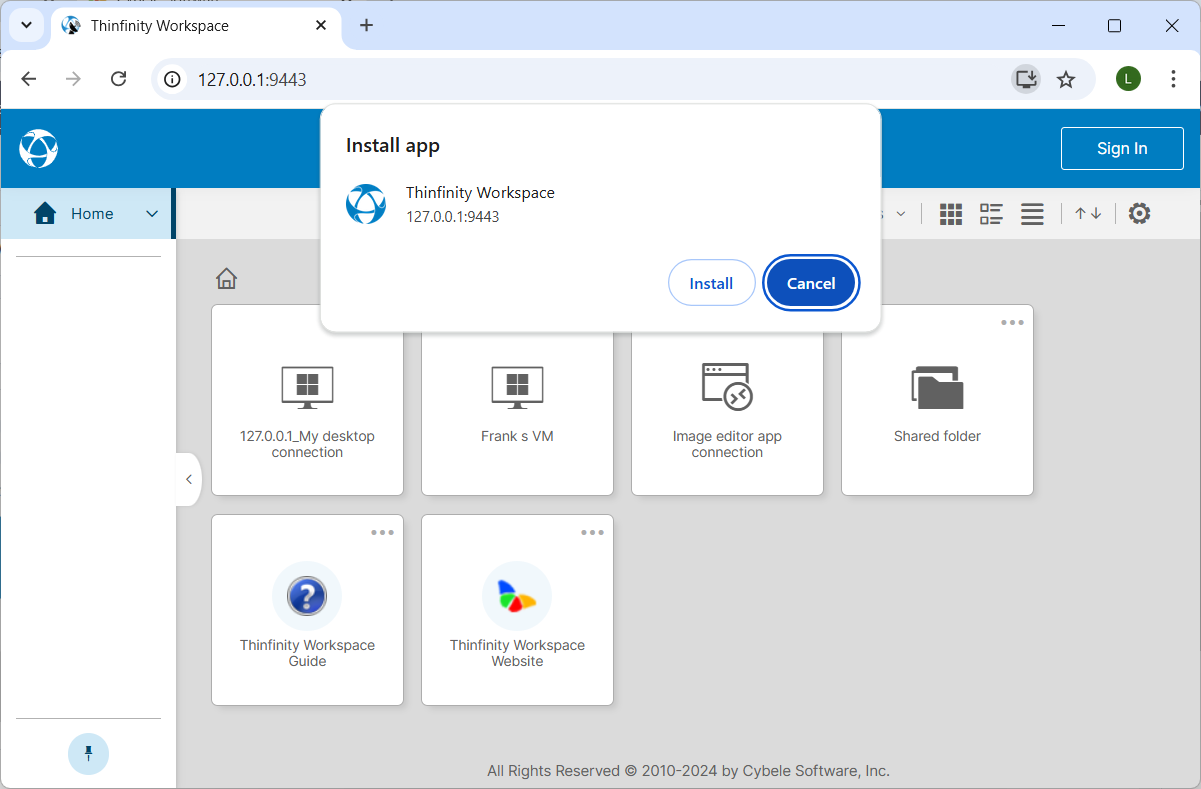
Task: Switch to large grid view
Action: click(x=950, y=214)
